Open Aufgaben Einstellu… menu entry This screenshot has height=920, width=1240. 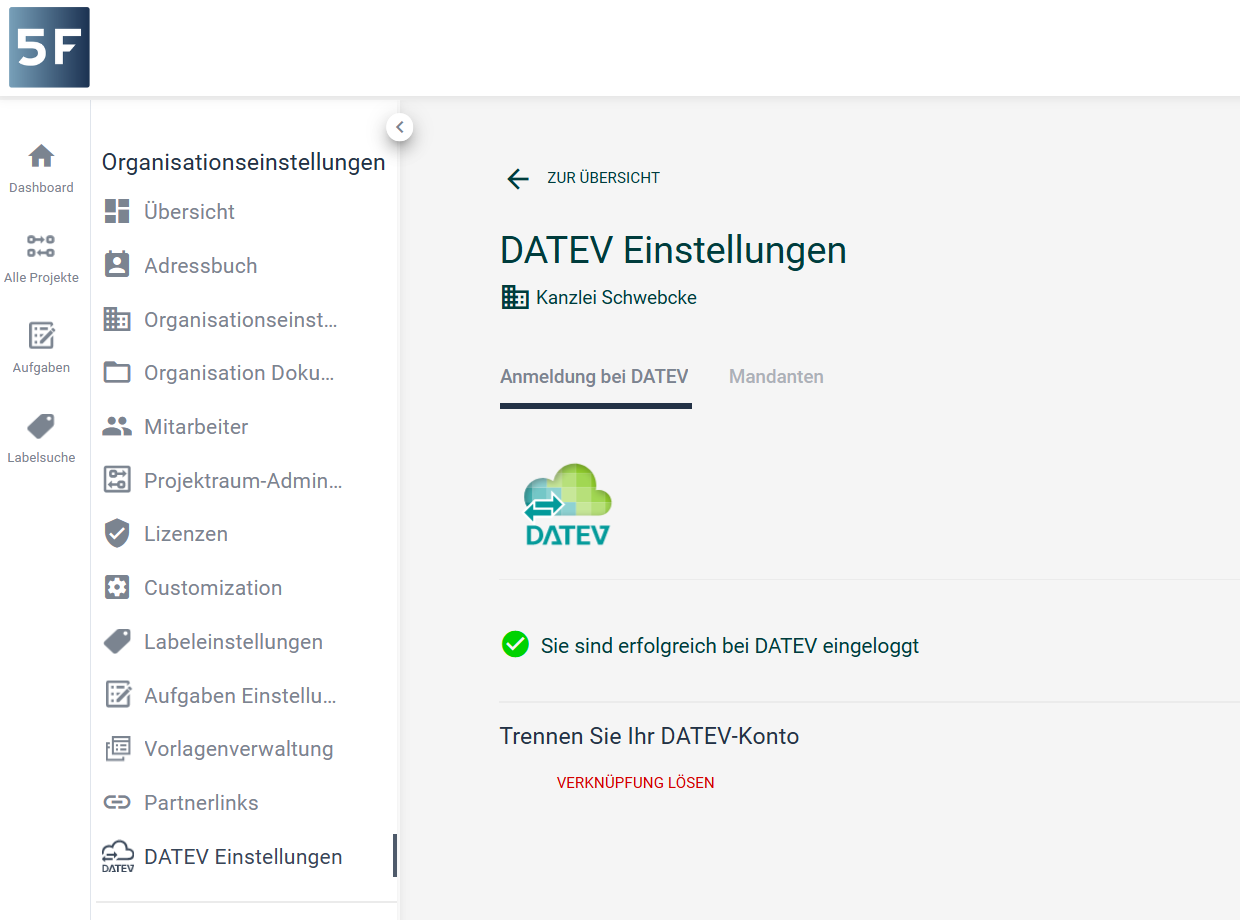240,696
